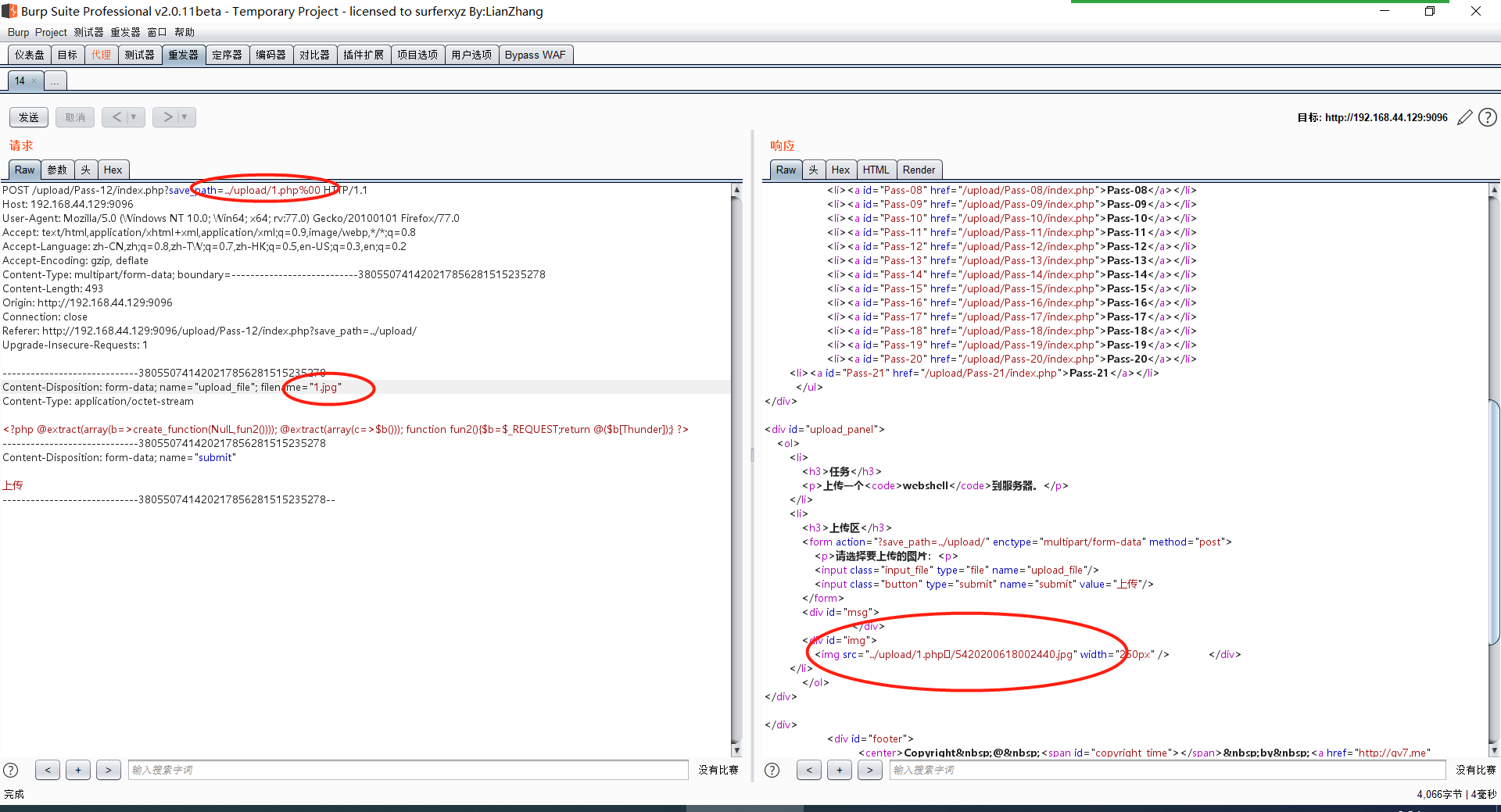
Task: Select the request Raw tab
Action: [x=24, y=170]
